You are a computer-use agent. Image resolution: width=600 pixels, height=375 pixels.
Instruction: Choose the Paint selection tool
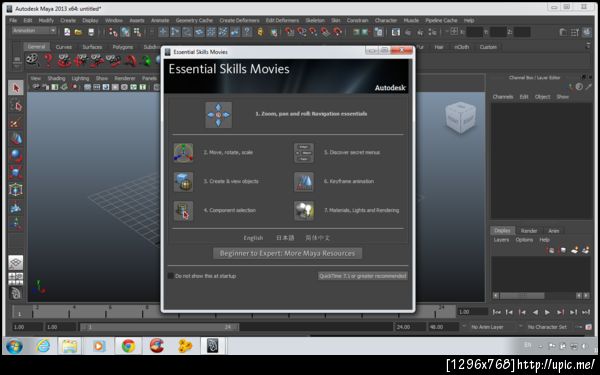pos(16,123)
